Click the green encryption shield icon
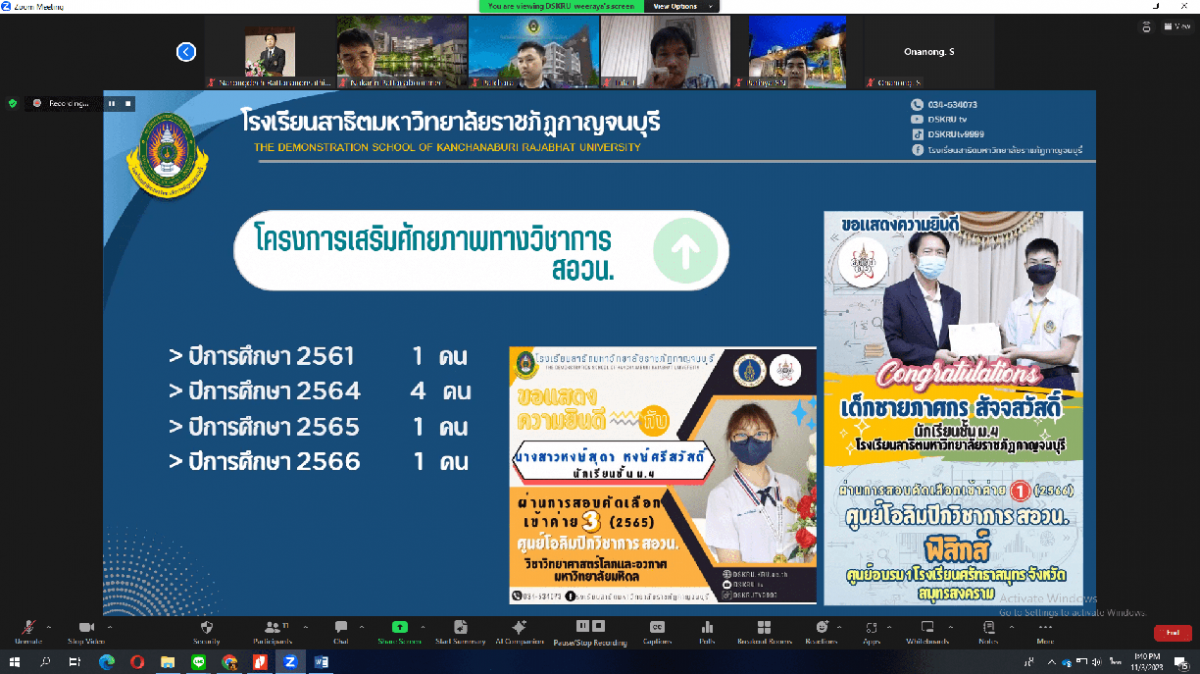The height and width of the screenshot is (674, 1200). (12, 103)
